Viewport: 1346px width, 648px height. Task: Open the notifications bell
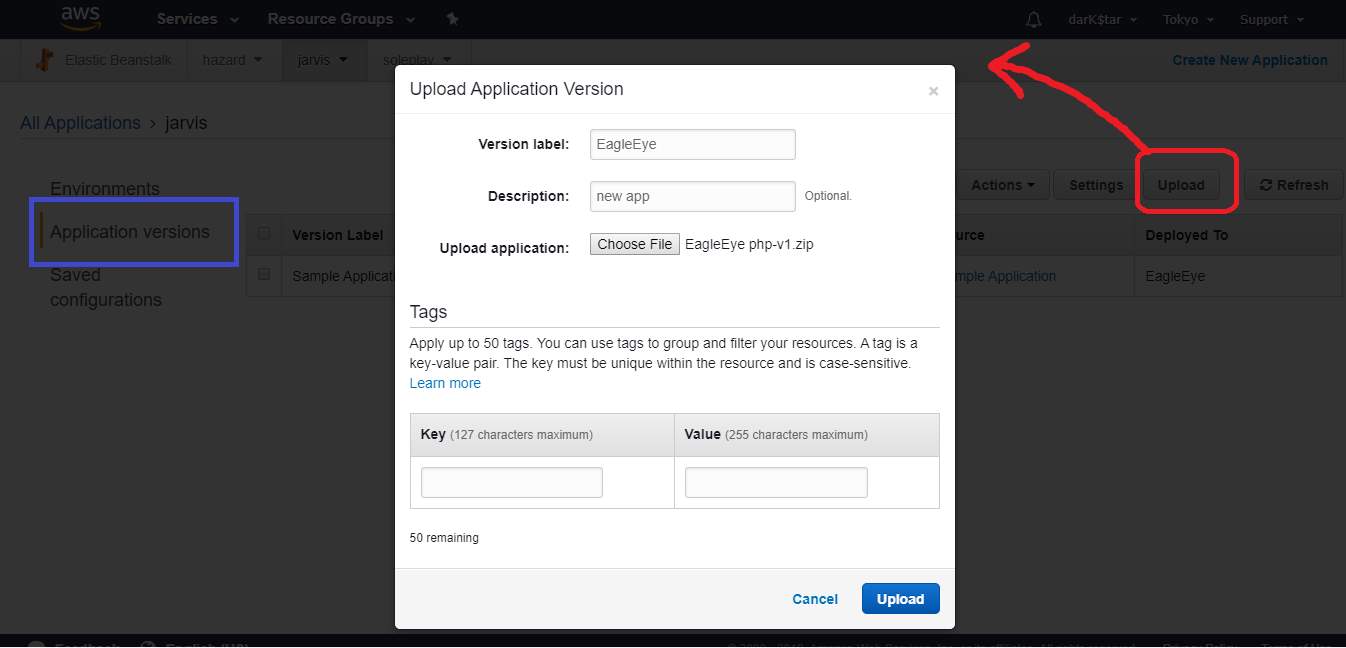coord(1034,20)
